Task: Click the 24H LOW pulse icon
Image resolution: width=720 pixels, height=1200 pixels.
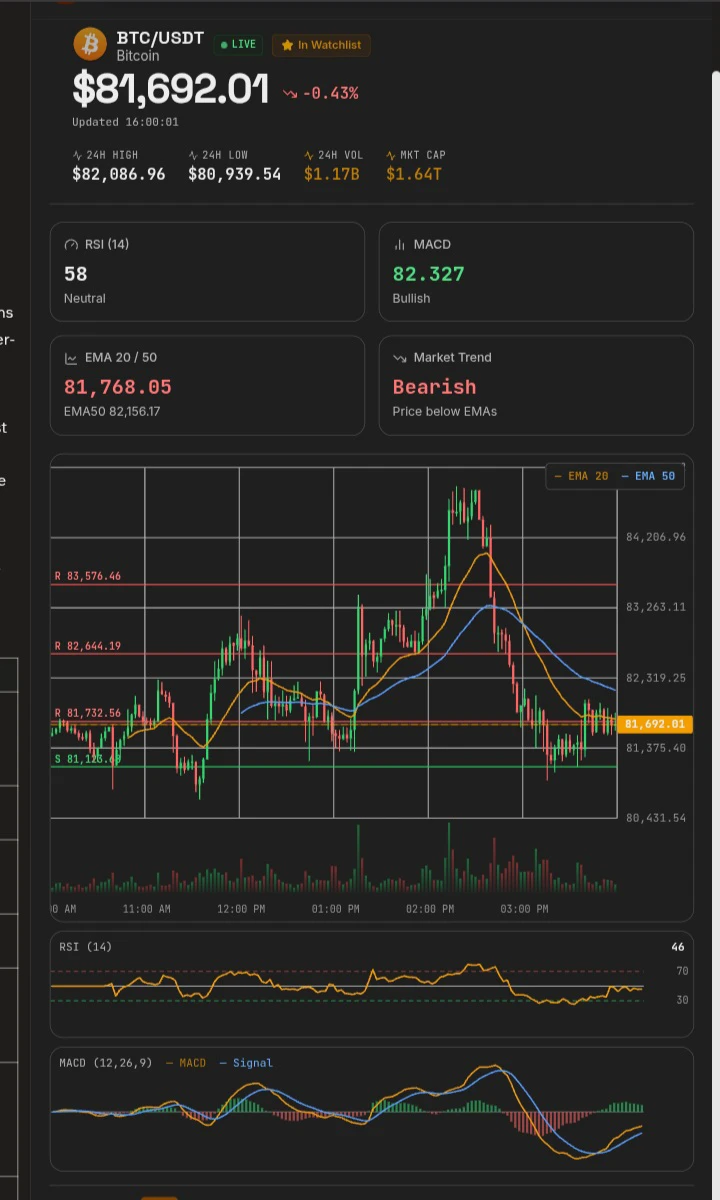Action: point(193,156)
